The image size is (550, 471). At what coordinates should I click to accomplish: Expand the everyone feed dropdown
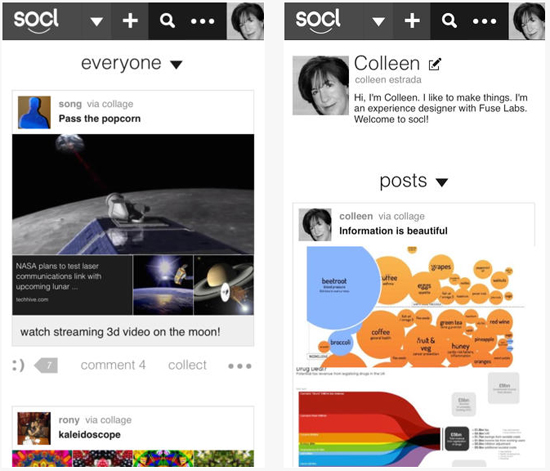(x=176, y=65)
